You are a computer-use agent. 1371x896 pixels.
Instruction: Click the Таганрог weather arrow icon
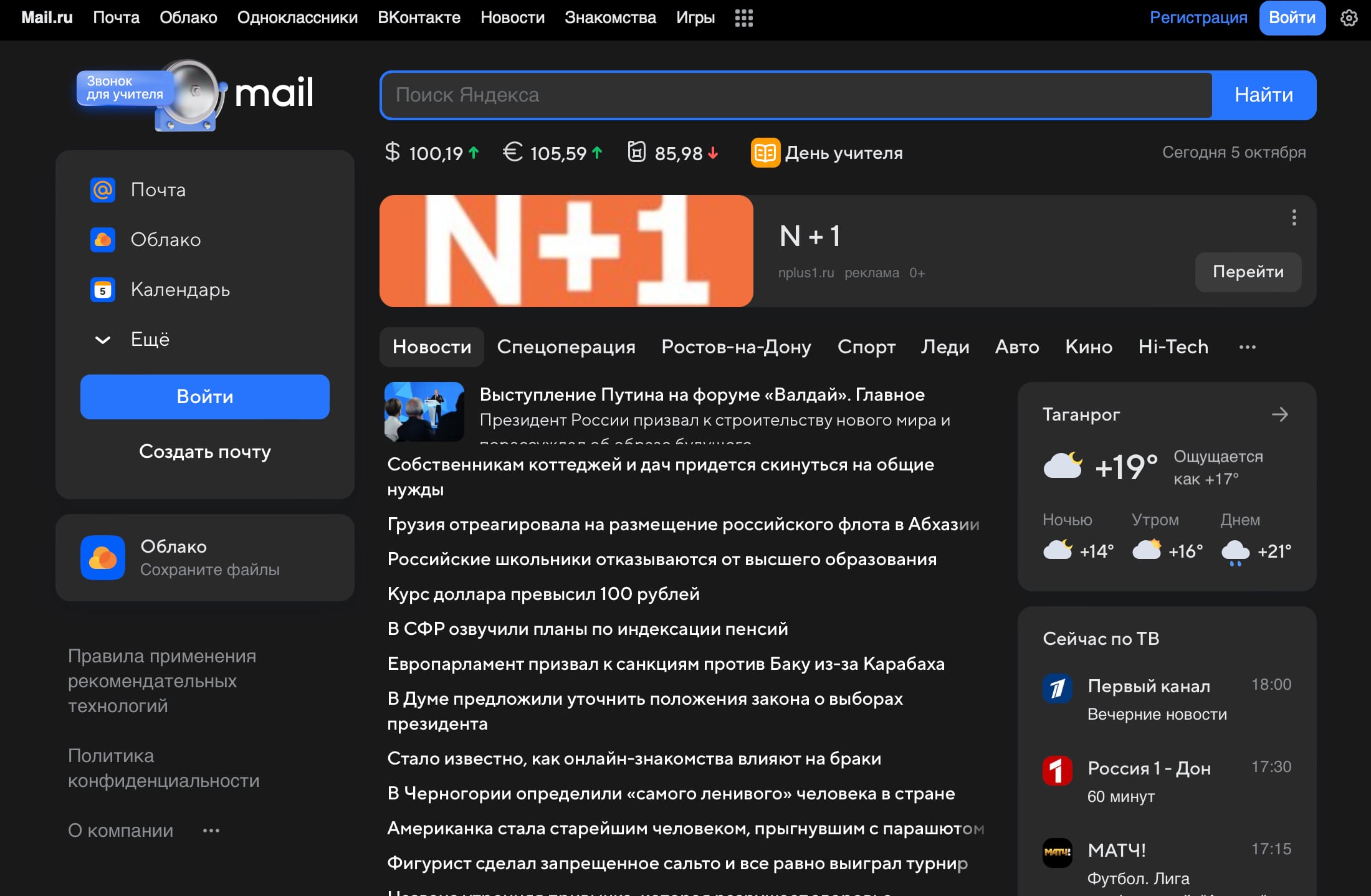(1279, 414)
